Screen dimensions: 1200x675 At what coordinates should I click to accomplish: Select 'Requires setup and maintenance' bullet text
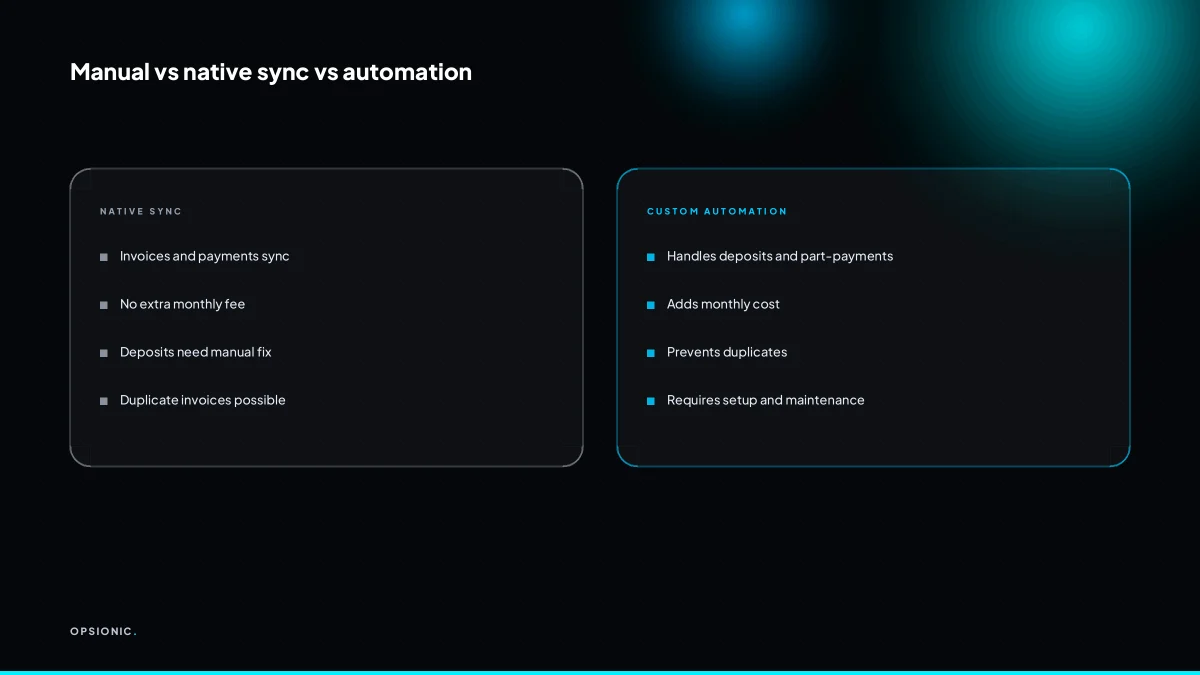pyautogui.click(x=766, y=400)
